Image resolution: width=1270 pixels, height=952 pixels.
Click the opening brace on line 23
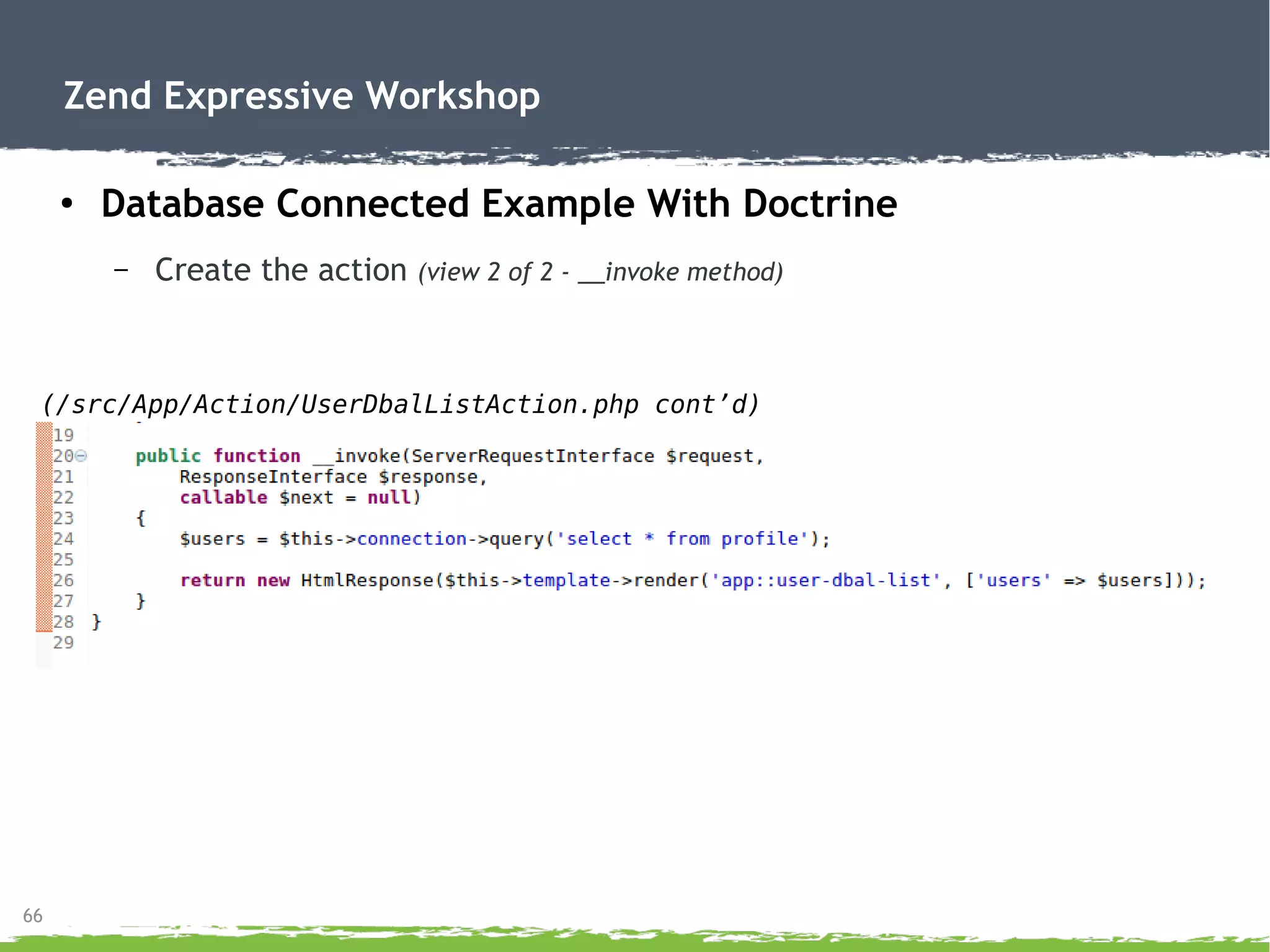(x=141, y=518)
